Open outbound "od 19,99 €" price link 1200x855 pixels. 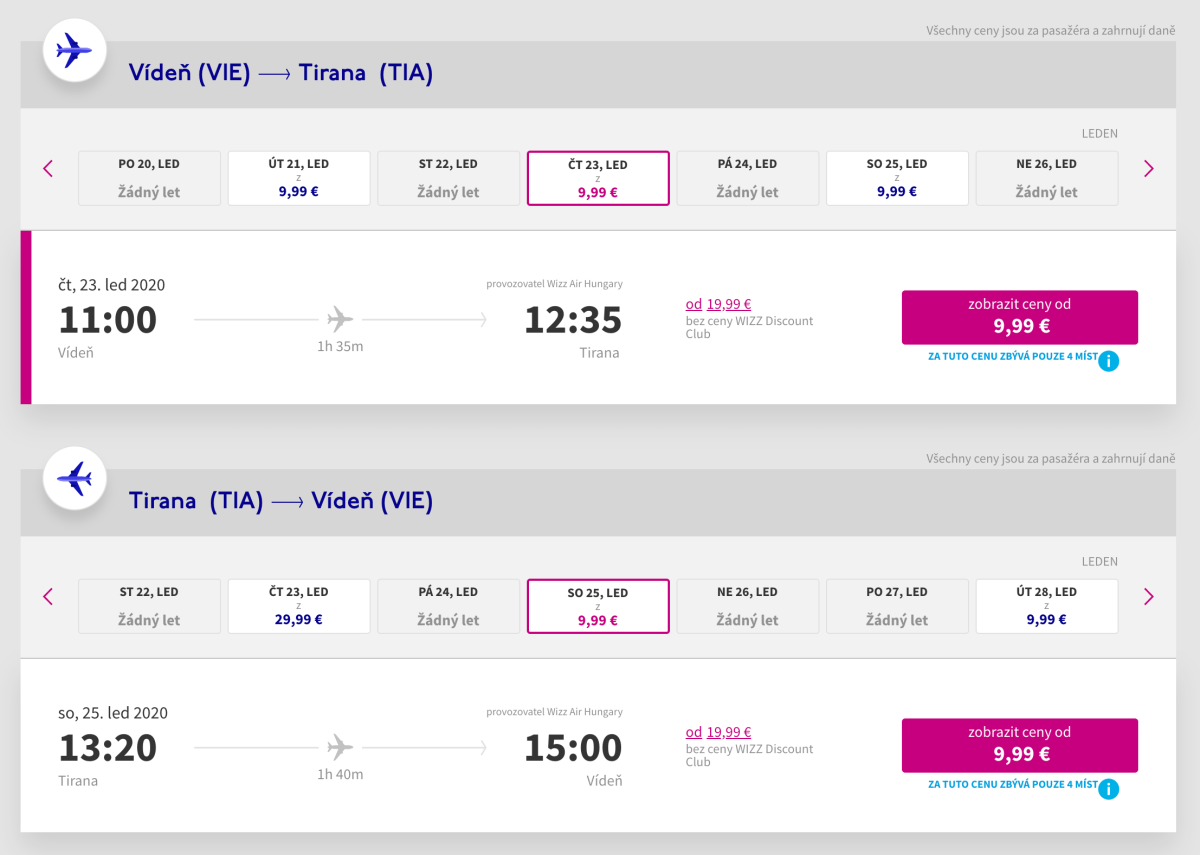click(718, 305)
